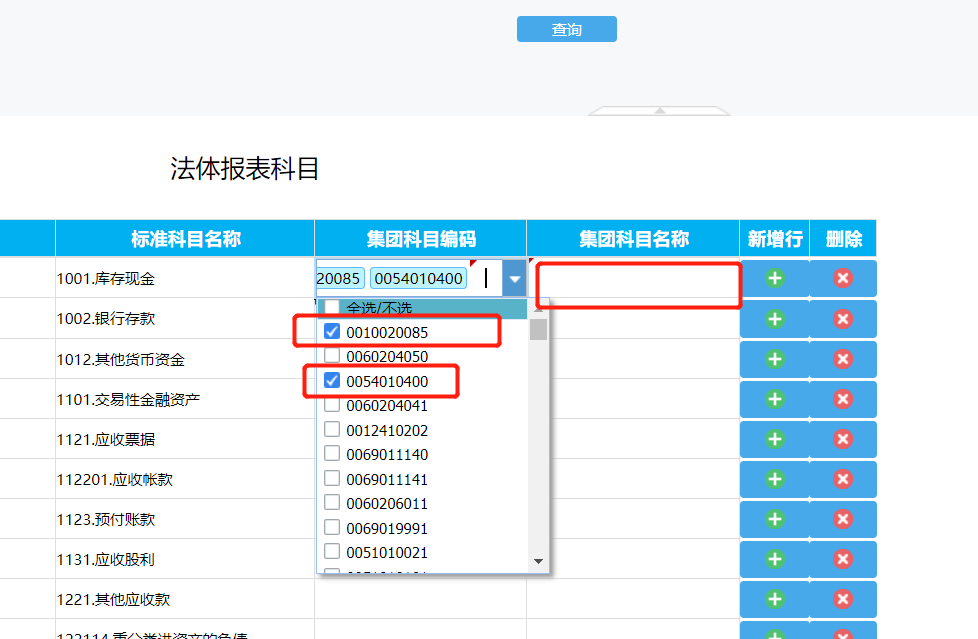The image size is (978, 639).
Task: Select the 1001.库存现金 cell
Action: [x=185, y=278]
